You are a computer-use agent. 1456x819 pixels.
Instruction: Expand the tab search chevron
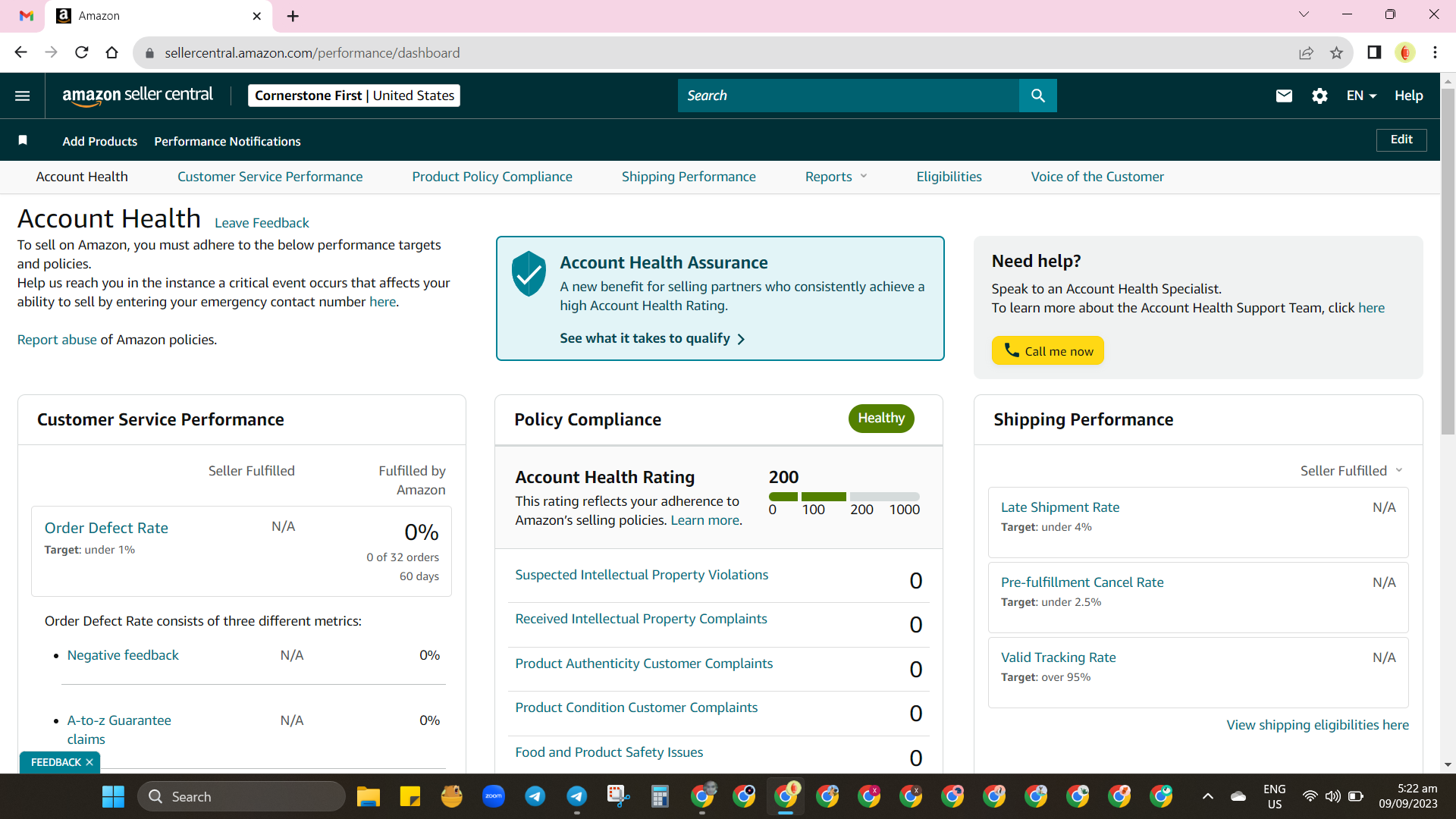coord(1304,14)
